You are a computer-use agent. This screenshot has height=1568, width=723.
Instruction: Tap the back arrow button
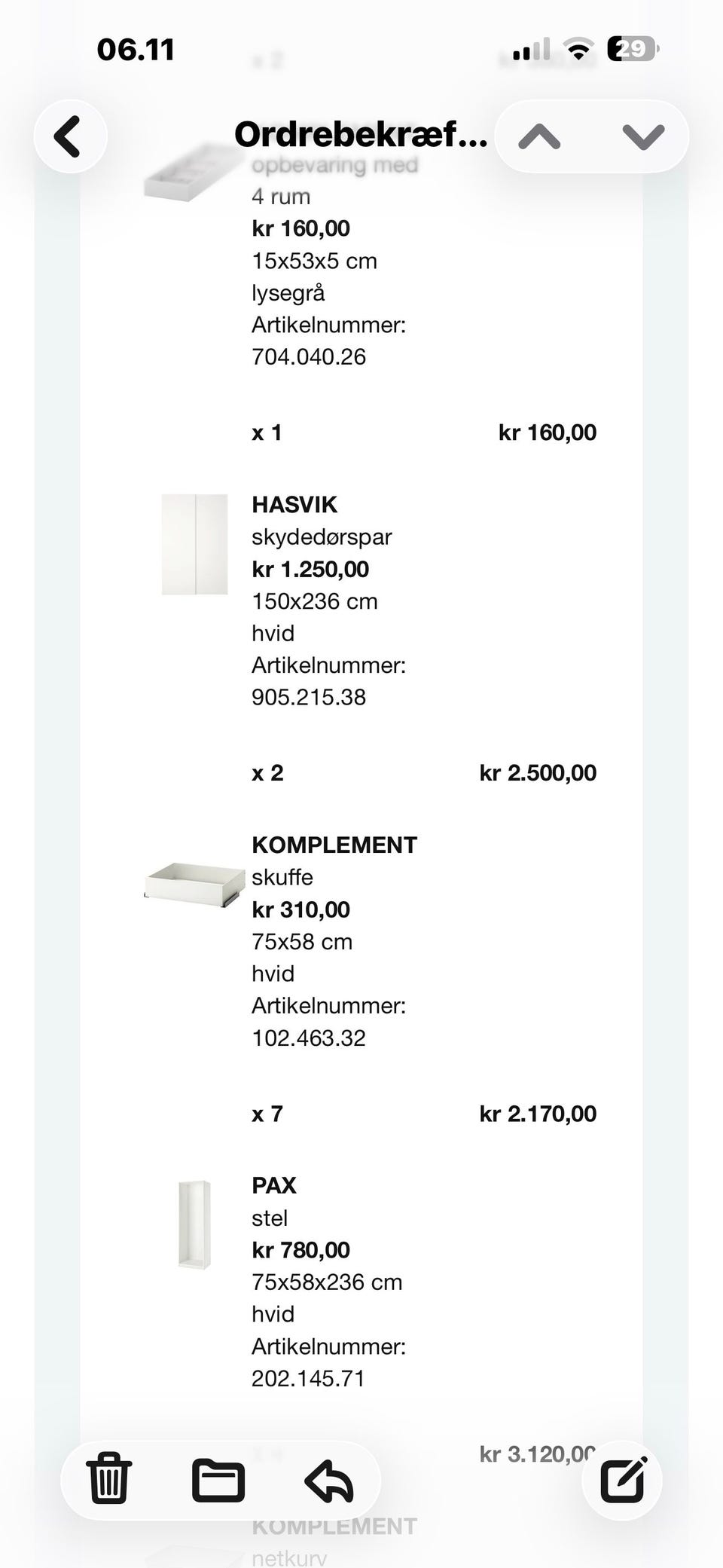(x=69, y=136)
